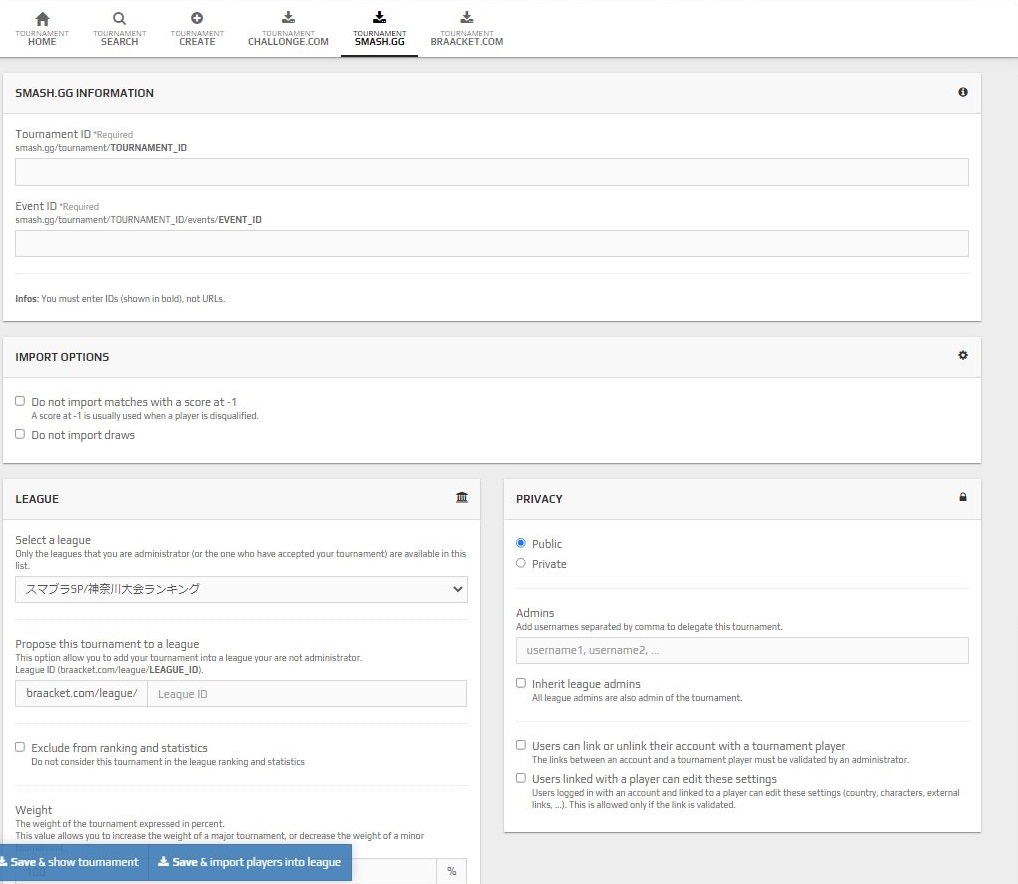Viewport: 1018px width, 884px height.
Task: Switch to CHALLONGE.COM tab label
Action: pyautogui.click(x=288, y=38)
